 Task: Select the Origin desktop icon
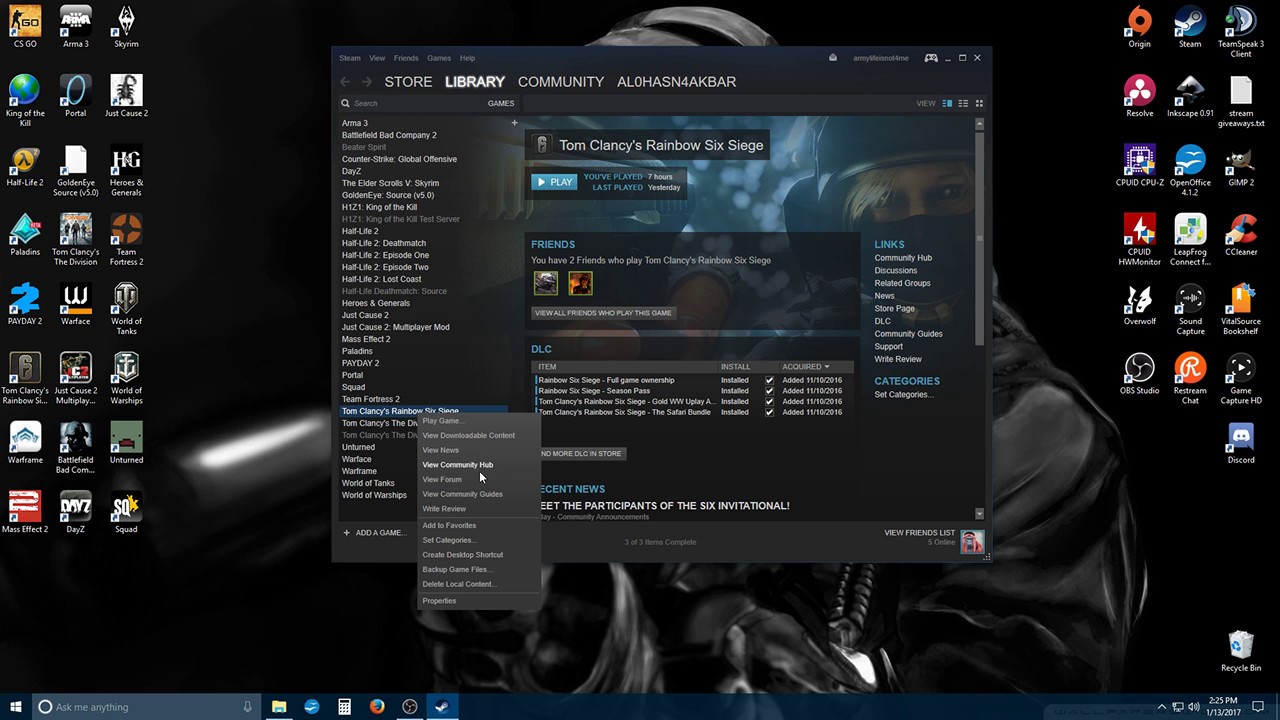(1139, 27)
